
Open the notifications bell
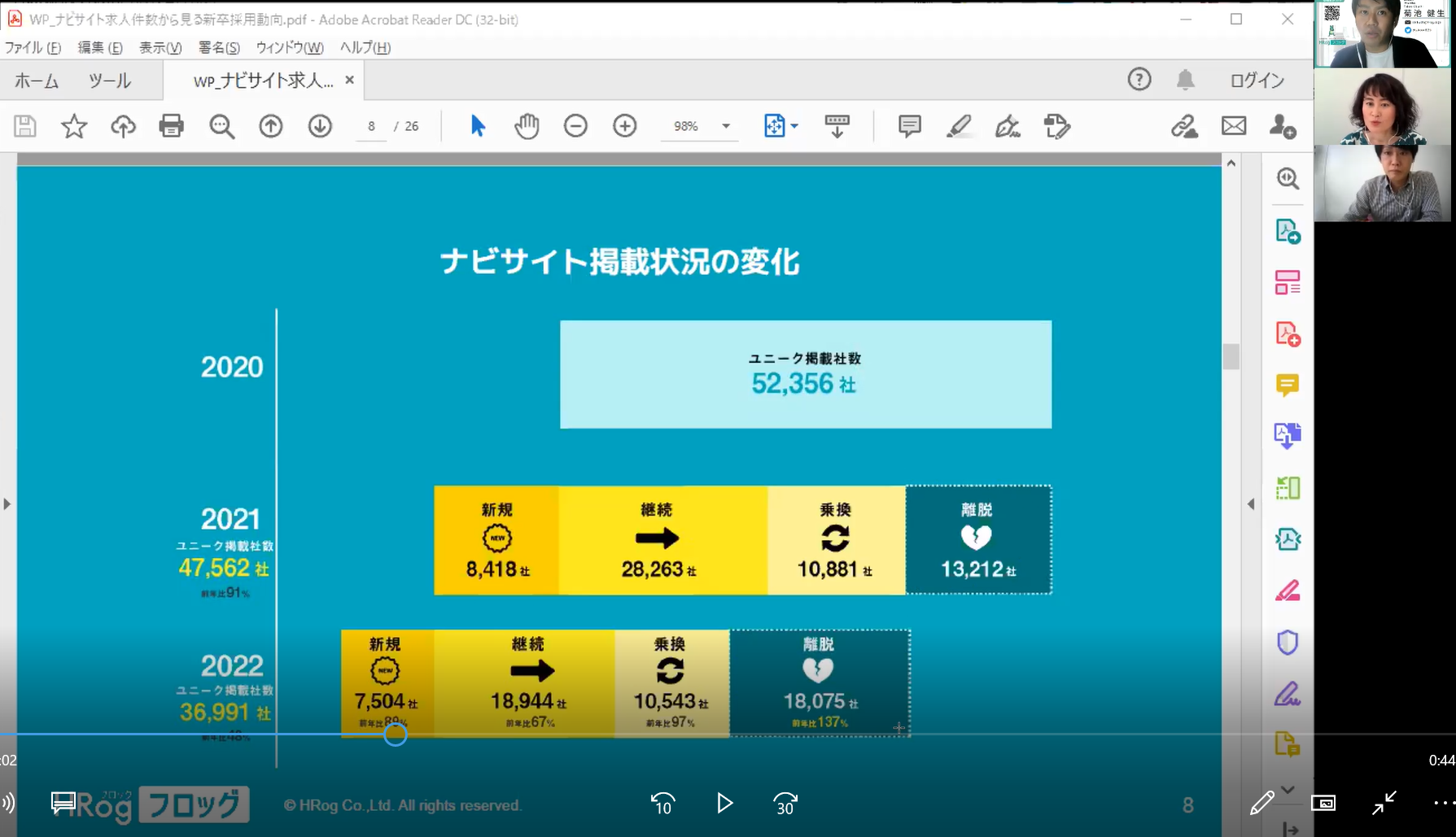1186,80
